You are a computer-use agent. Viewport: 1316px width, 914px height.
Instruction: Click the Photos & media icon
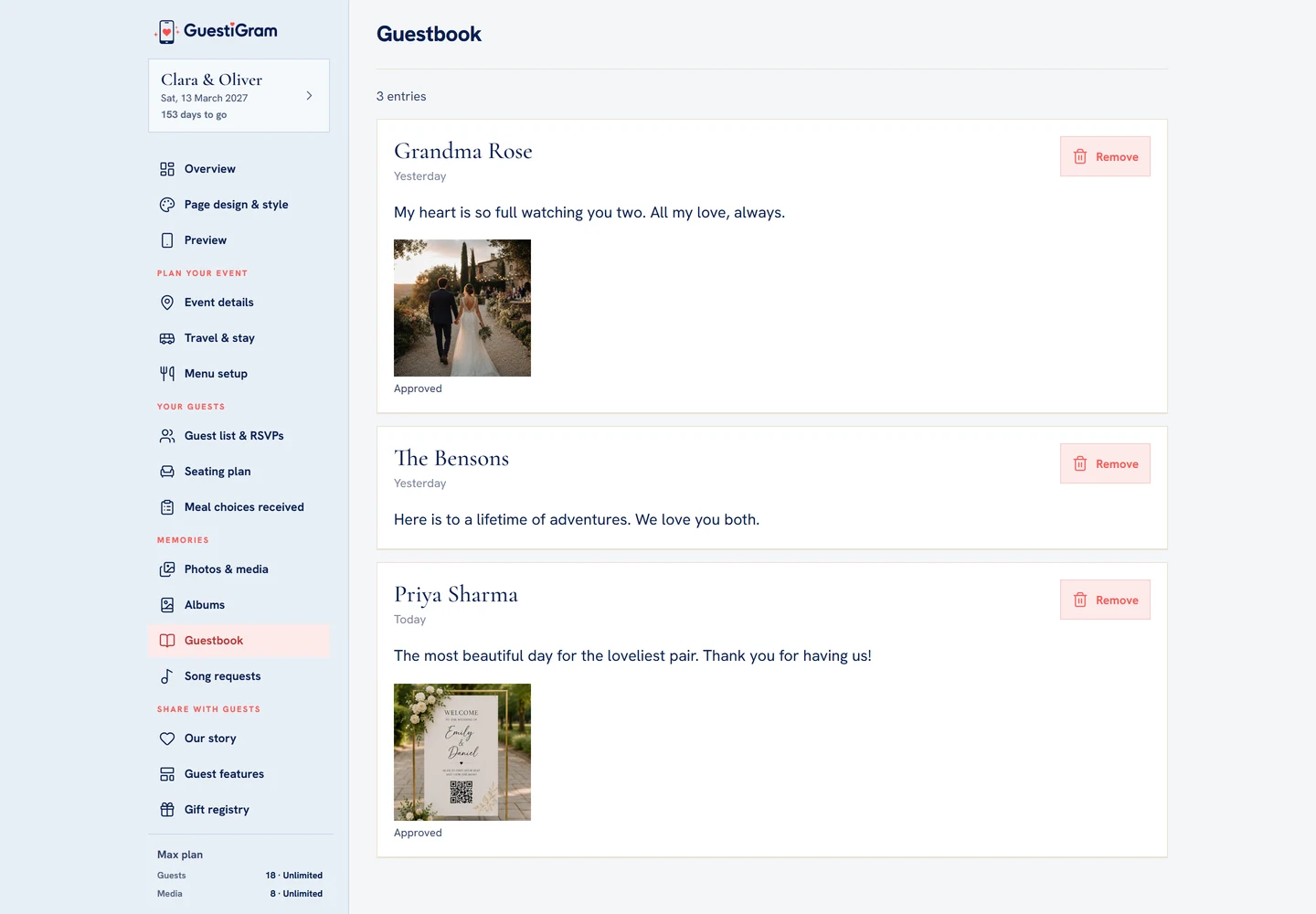167,569
